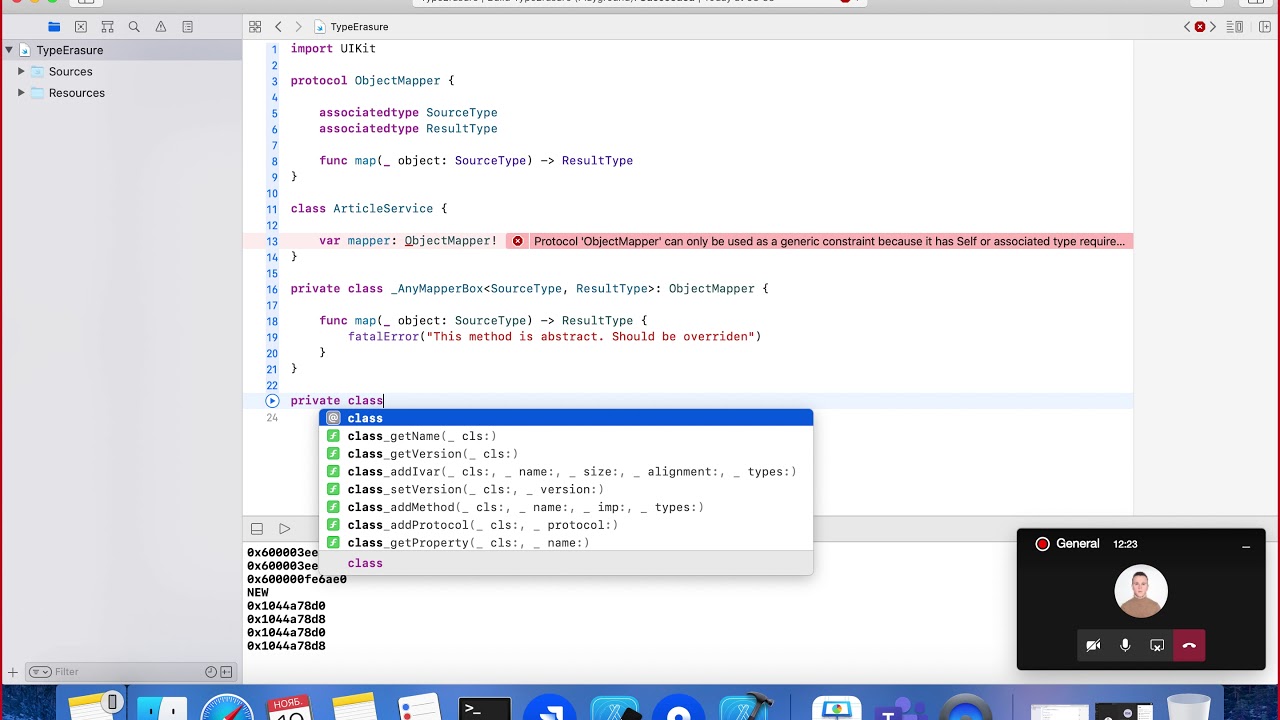
Task: Choose class_getVersion completion suggestion
Action: click(x=566, y=454)
